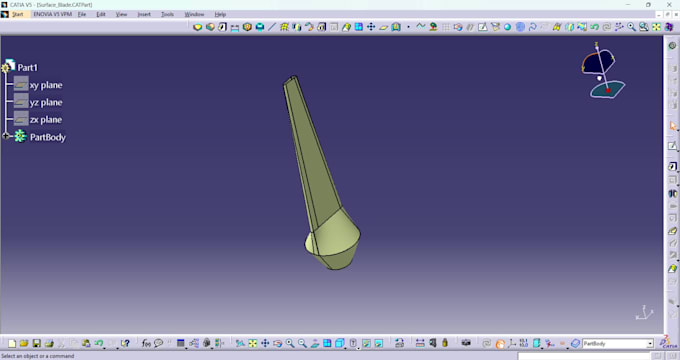The width and height of the screenshot is (680, 360).
Task: Open the Insert menu
Action: pyautogui.click(x=144, y=14)
